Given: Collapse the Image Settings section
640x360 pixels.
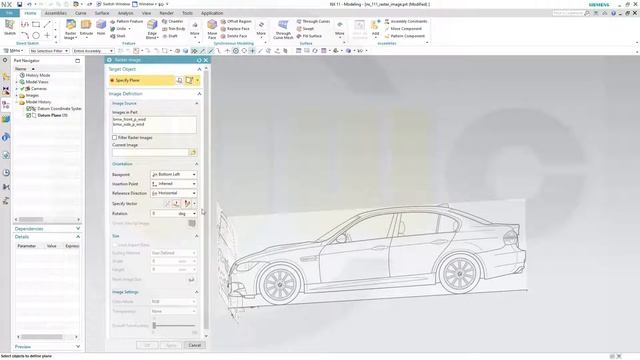Looking at the screenshot, I should (196, 292).
